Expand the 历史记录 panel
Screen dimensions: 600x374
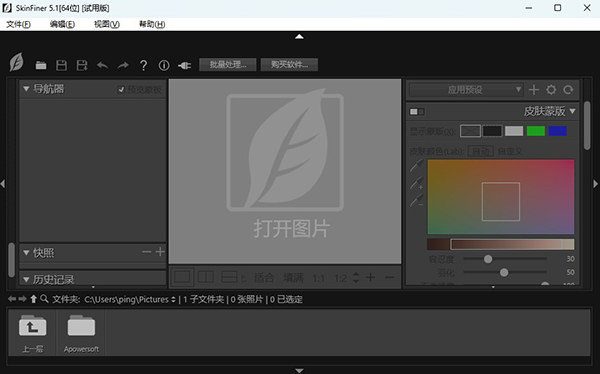point(26,279)
